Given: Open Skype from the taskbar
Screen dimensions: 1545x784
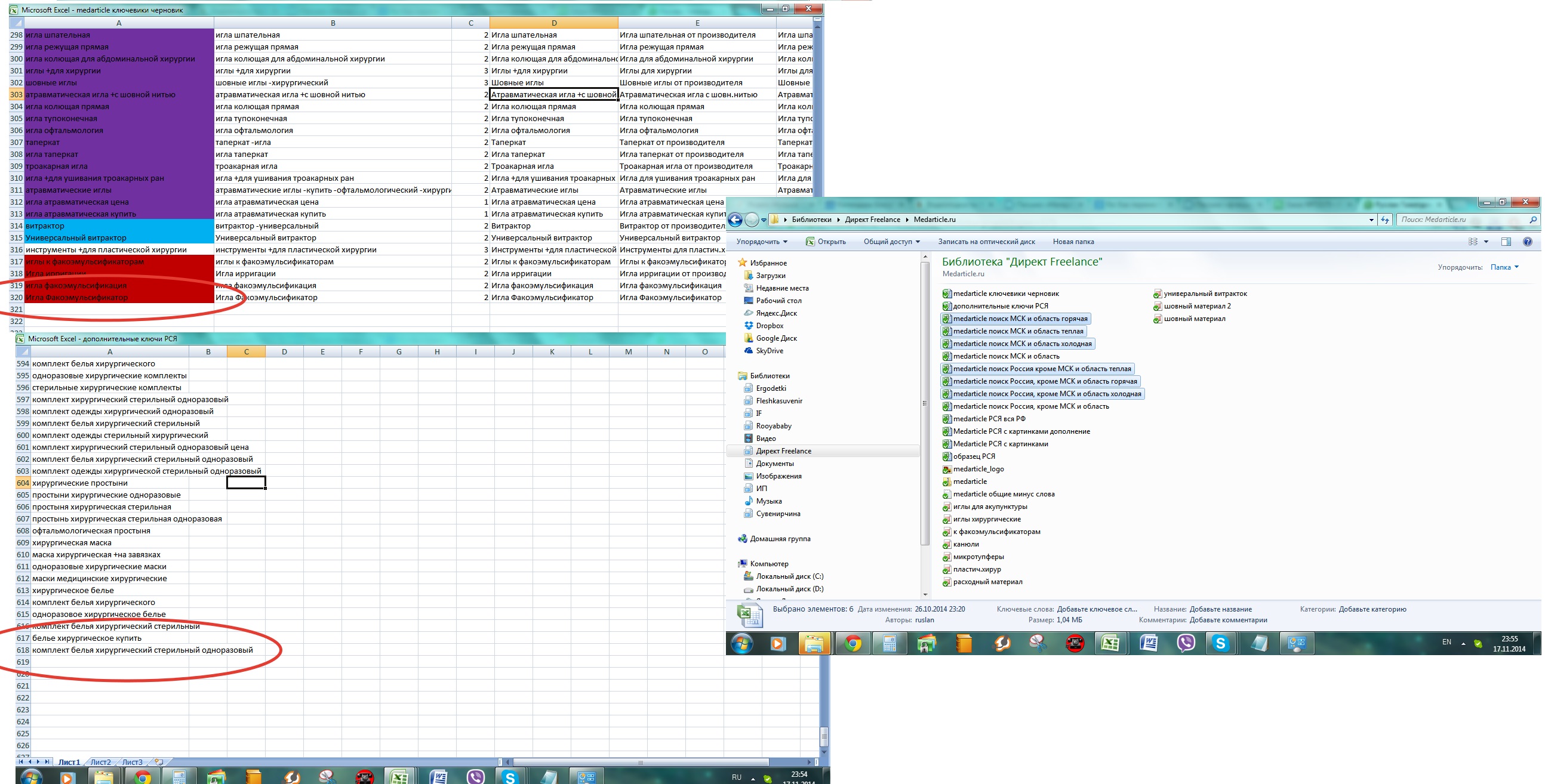Looking at the screenshot, I should 1221,644.
